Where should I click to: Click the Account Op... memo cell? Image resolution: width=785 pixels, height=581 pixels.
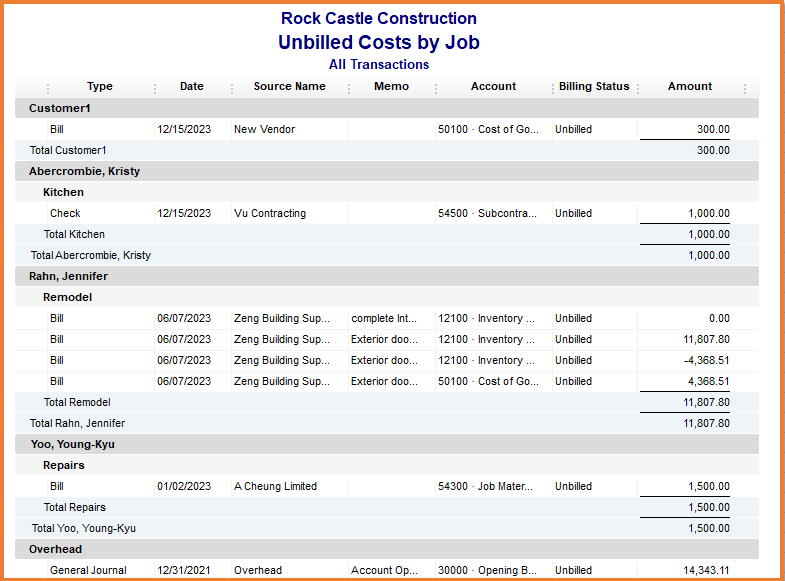point(384,570)
